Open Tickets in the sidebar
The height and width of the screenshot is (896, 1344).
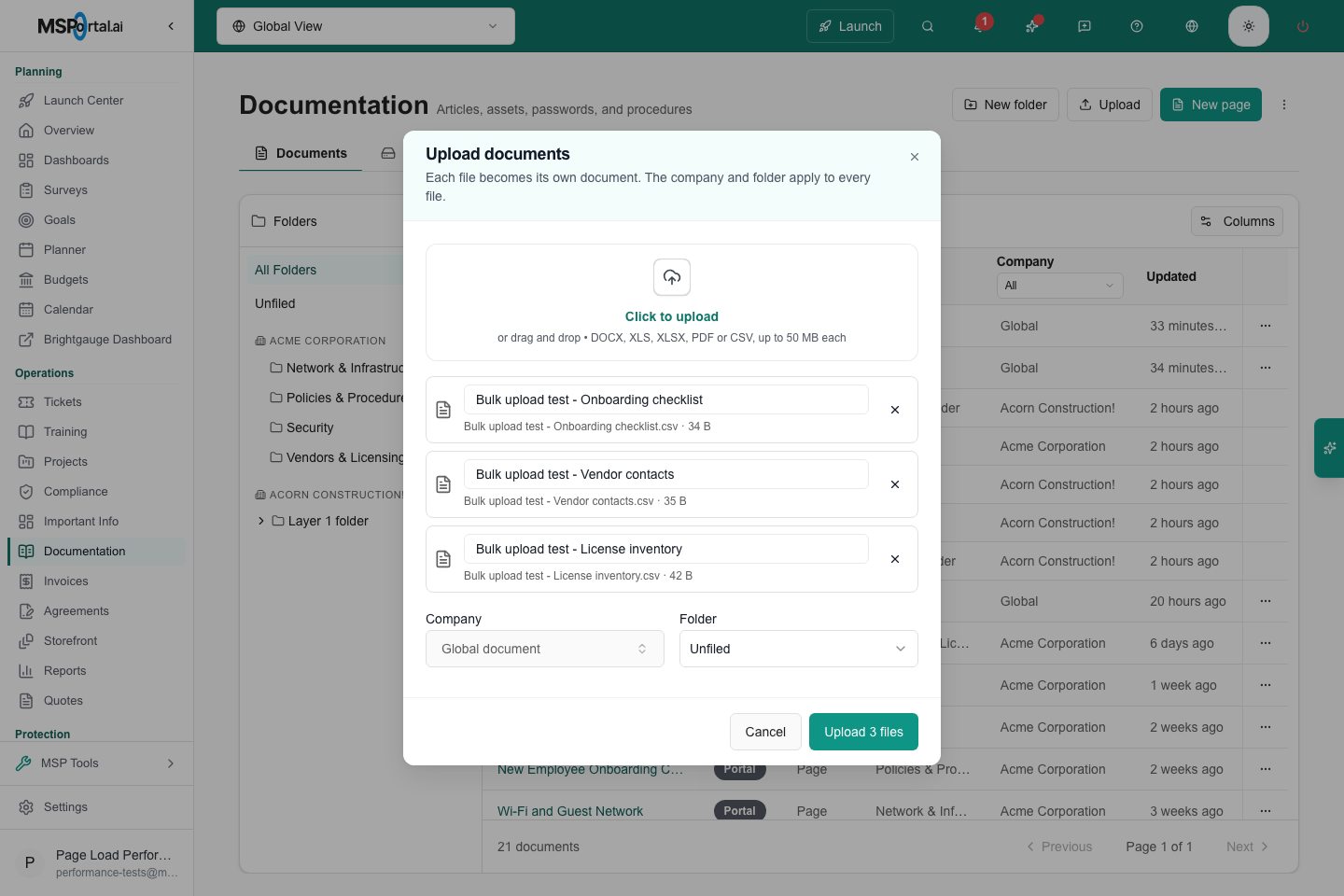pos(97,402)
